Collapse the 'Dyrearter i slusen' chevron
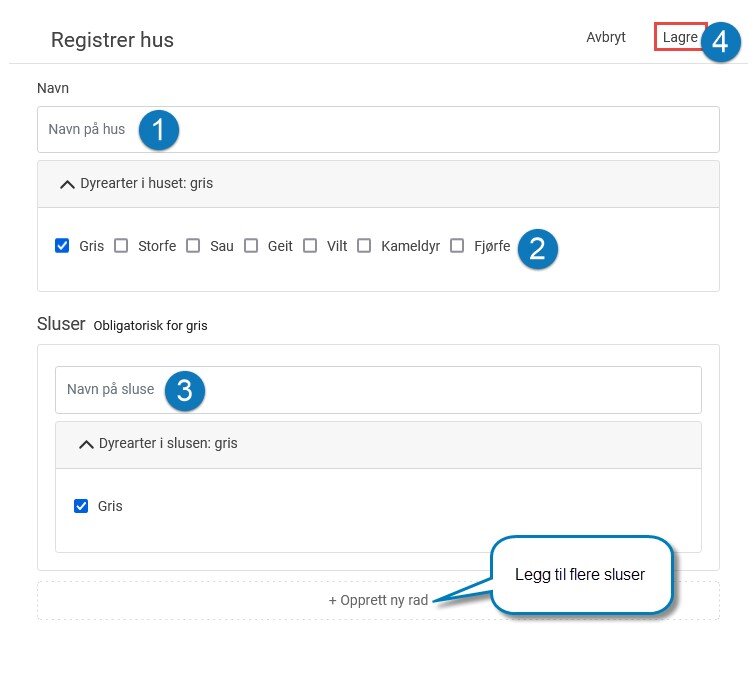The image size is (756, 673). 86,444
